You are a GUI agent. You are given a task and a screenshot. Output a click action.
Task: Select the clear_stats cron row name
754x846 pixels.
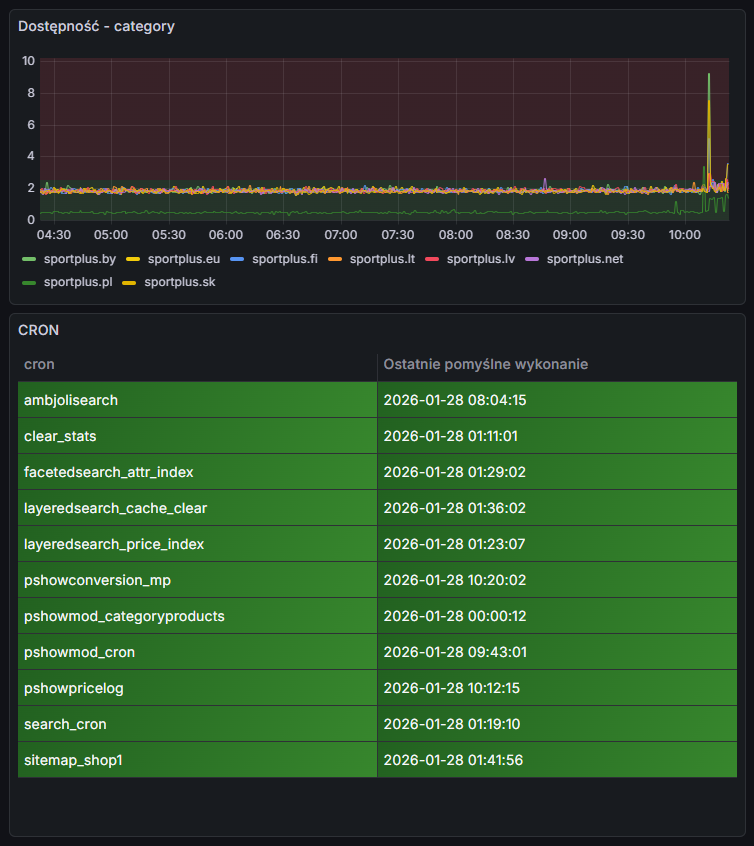pos(60,436)
